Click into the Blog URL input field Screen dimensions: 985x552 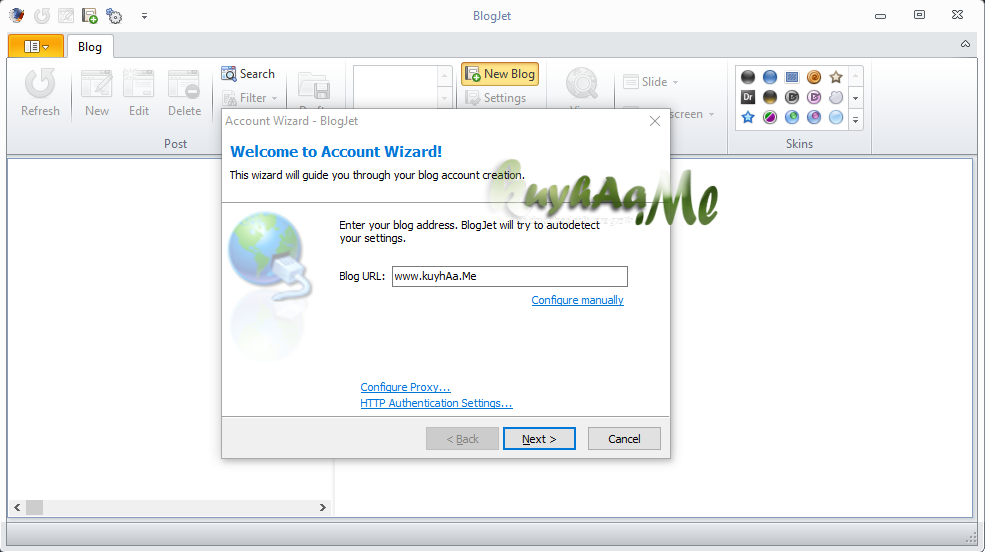pos(509,276)
